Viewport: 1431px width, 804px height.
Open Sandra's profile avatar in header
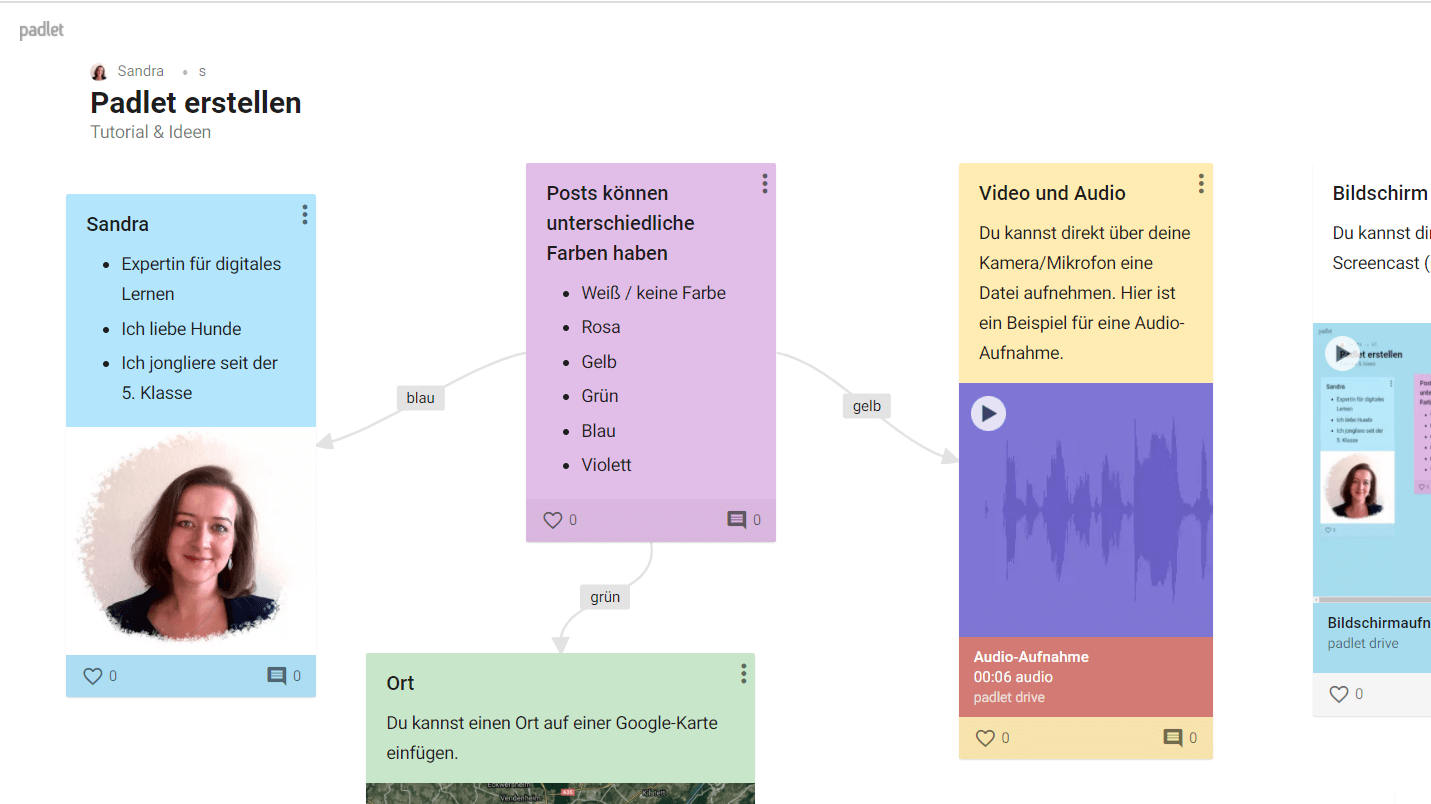(99, 72)
